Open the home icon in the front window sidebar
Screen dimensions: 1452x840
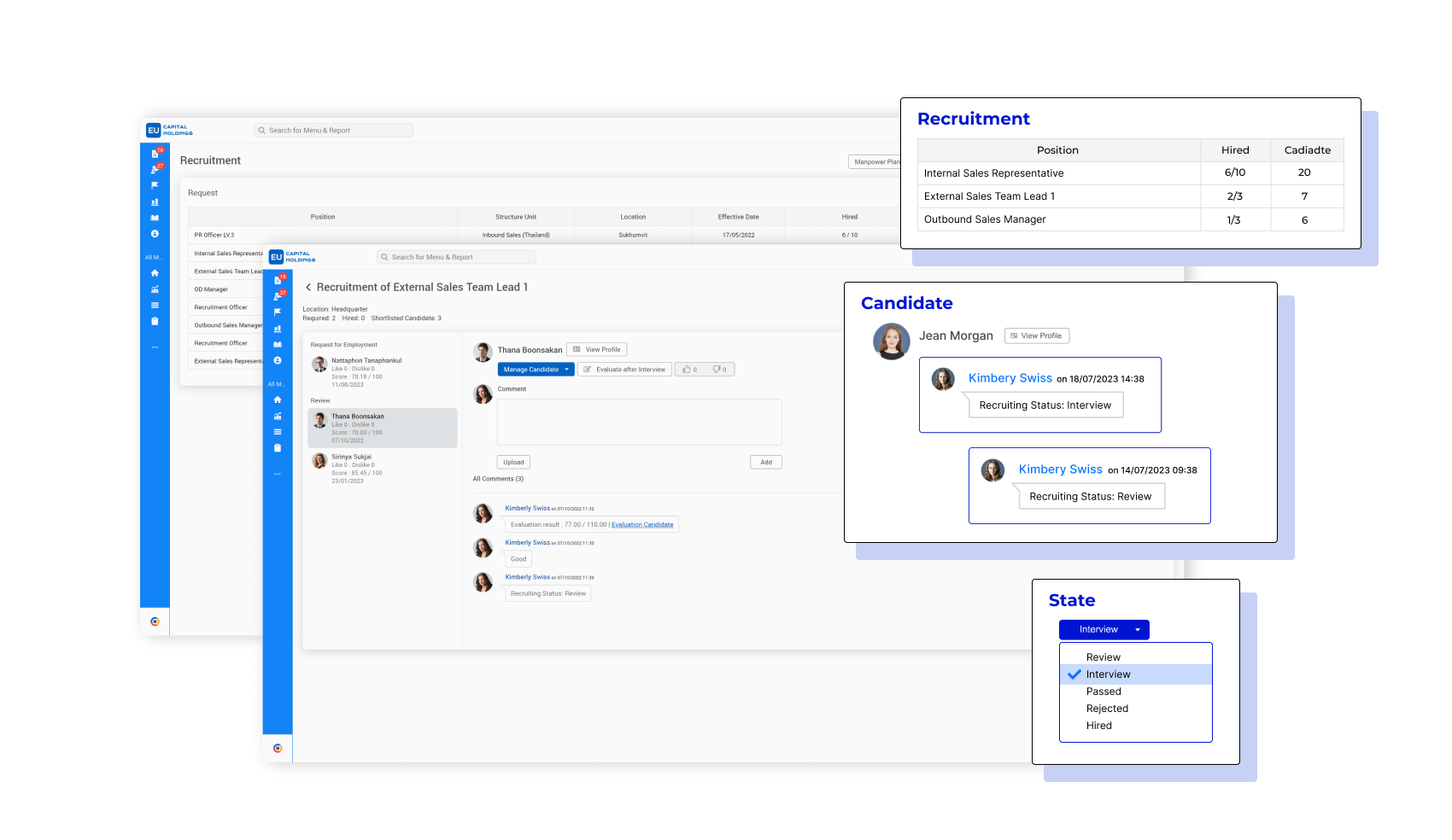click(278, 400)
